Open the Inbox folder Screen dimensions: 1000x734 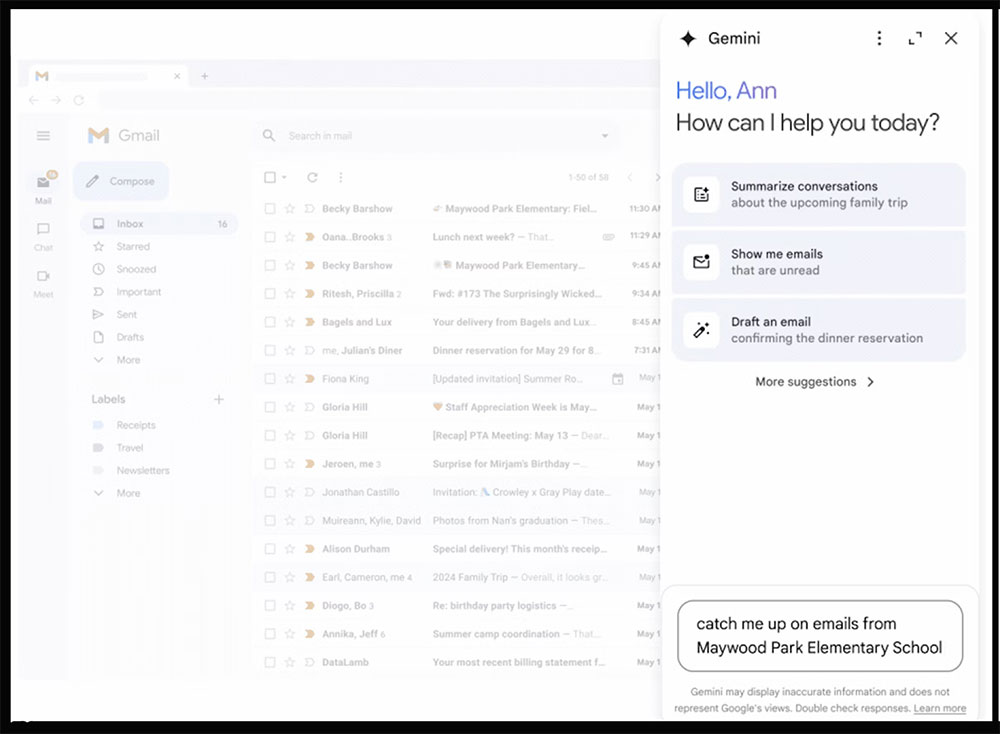tap(159, 224)
